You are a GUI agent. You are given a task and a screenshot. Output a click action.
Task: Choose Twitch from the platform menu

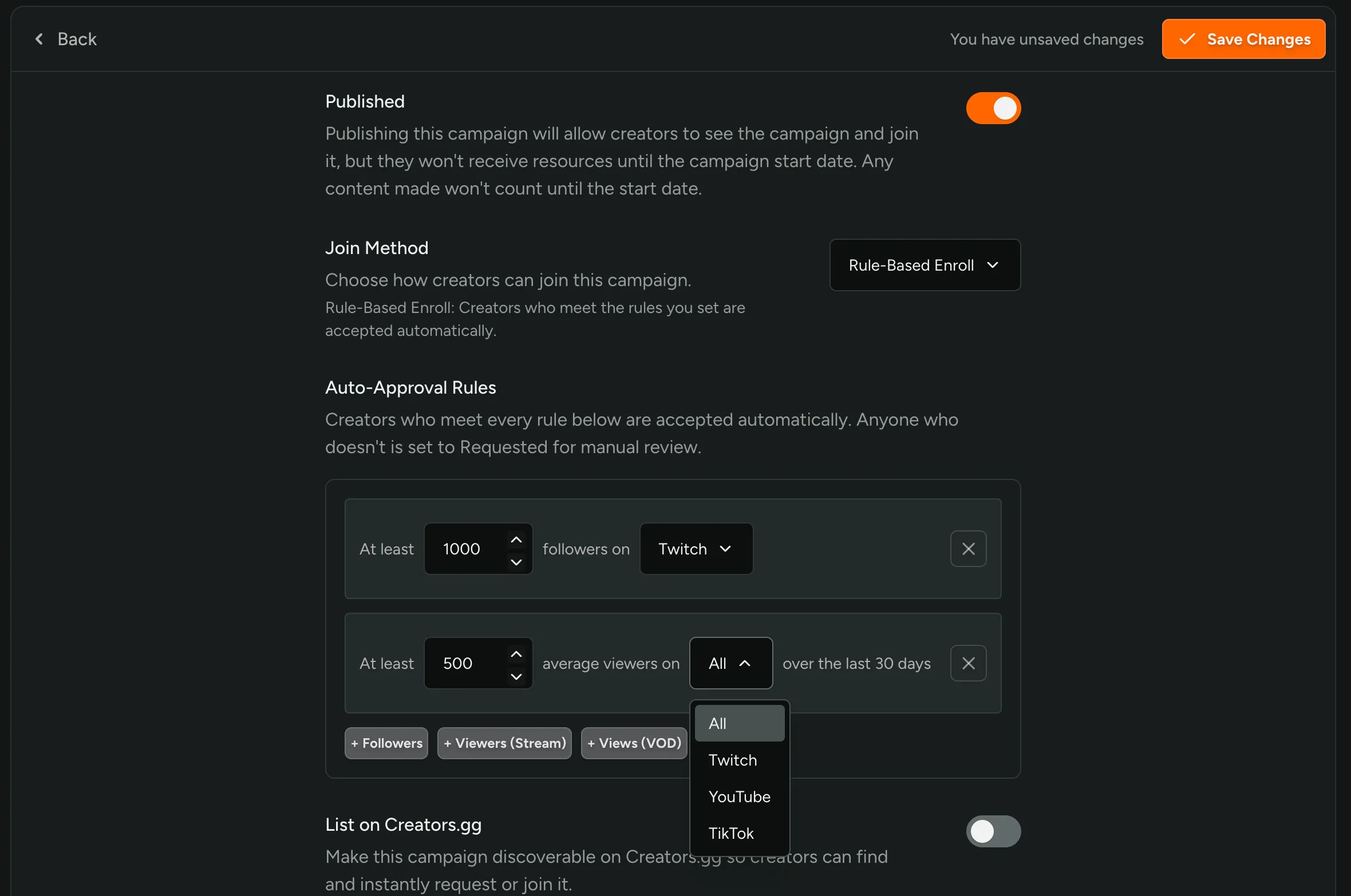(x=740, y=760)
